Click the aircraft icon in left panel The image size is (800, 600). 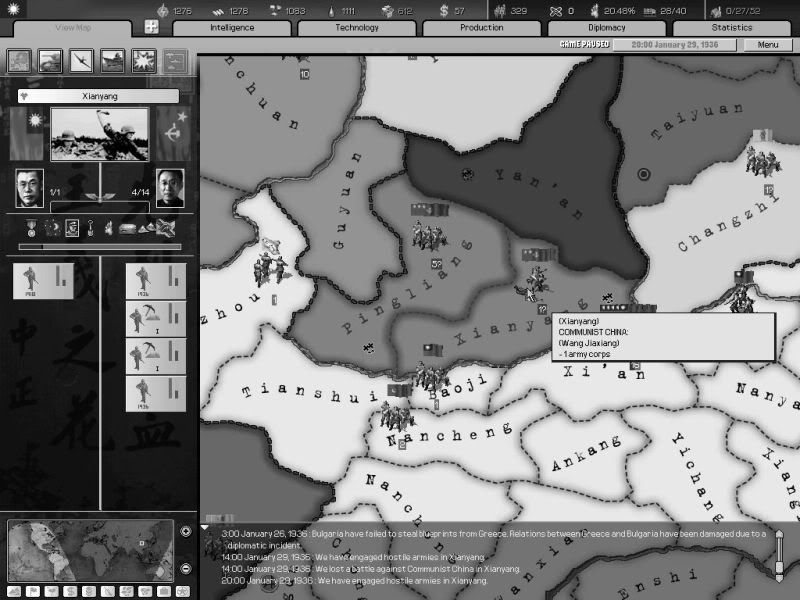pyautogui.click(x=81, y=61)
